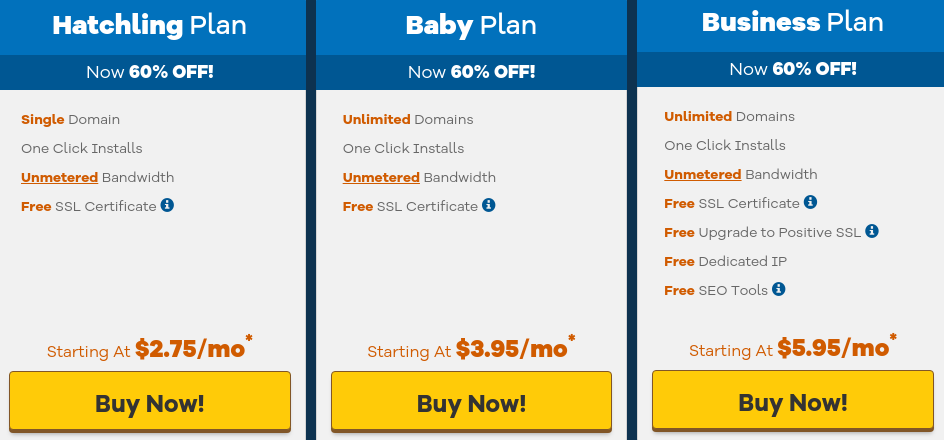This screenshot has height=440, width=944.
Task: Click info icon beside Business SSL Certificate
Action: 810,202
